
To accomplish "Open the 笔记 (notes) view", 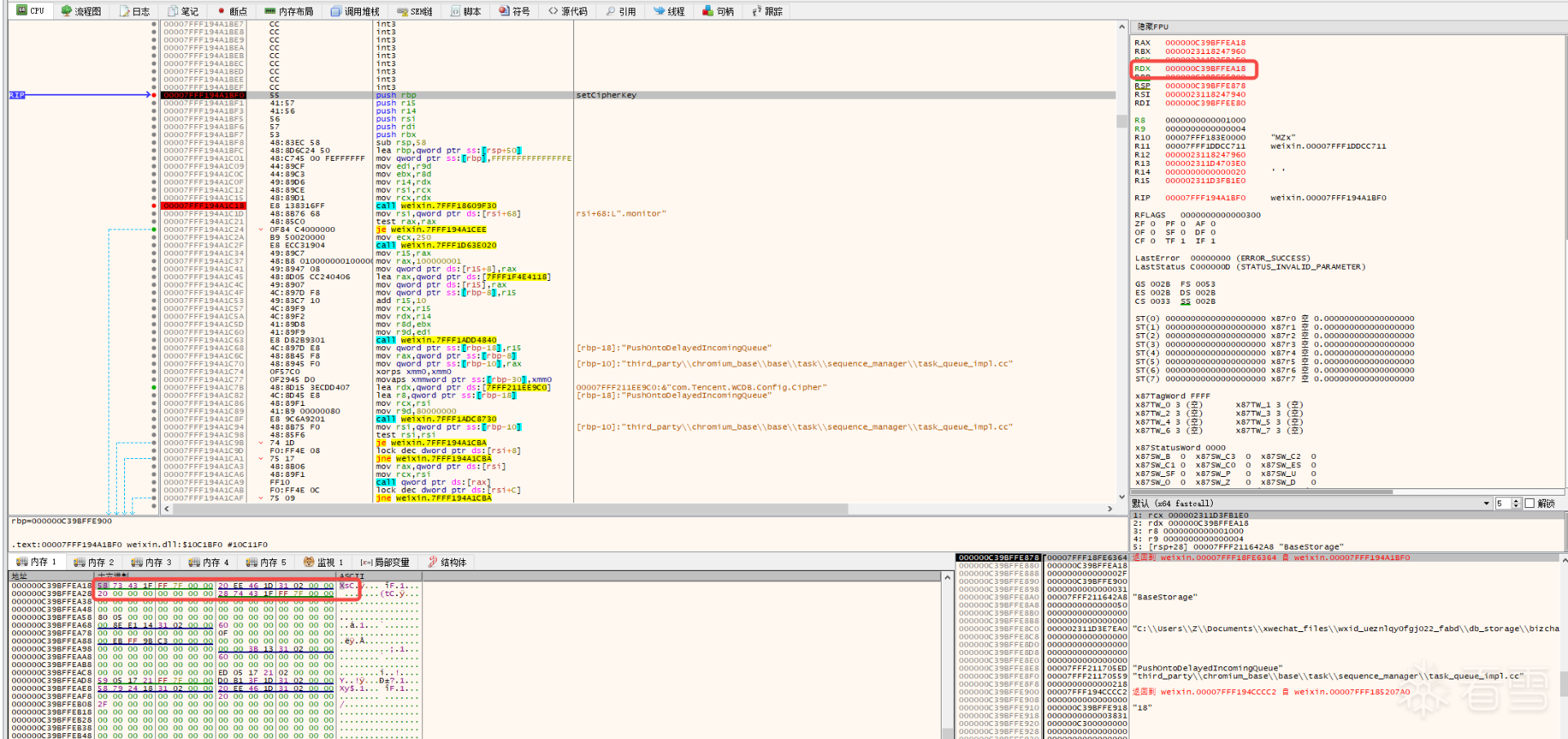I will tap(184, 11).
